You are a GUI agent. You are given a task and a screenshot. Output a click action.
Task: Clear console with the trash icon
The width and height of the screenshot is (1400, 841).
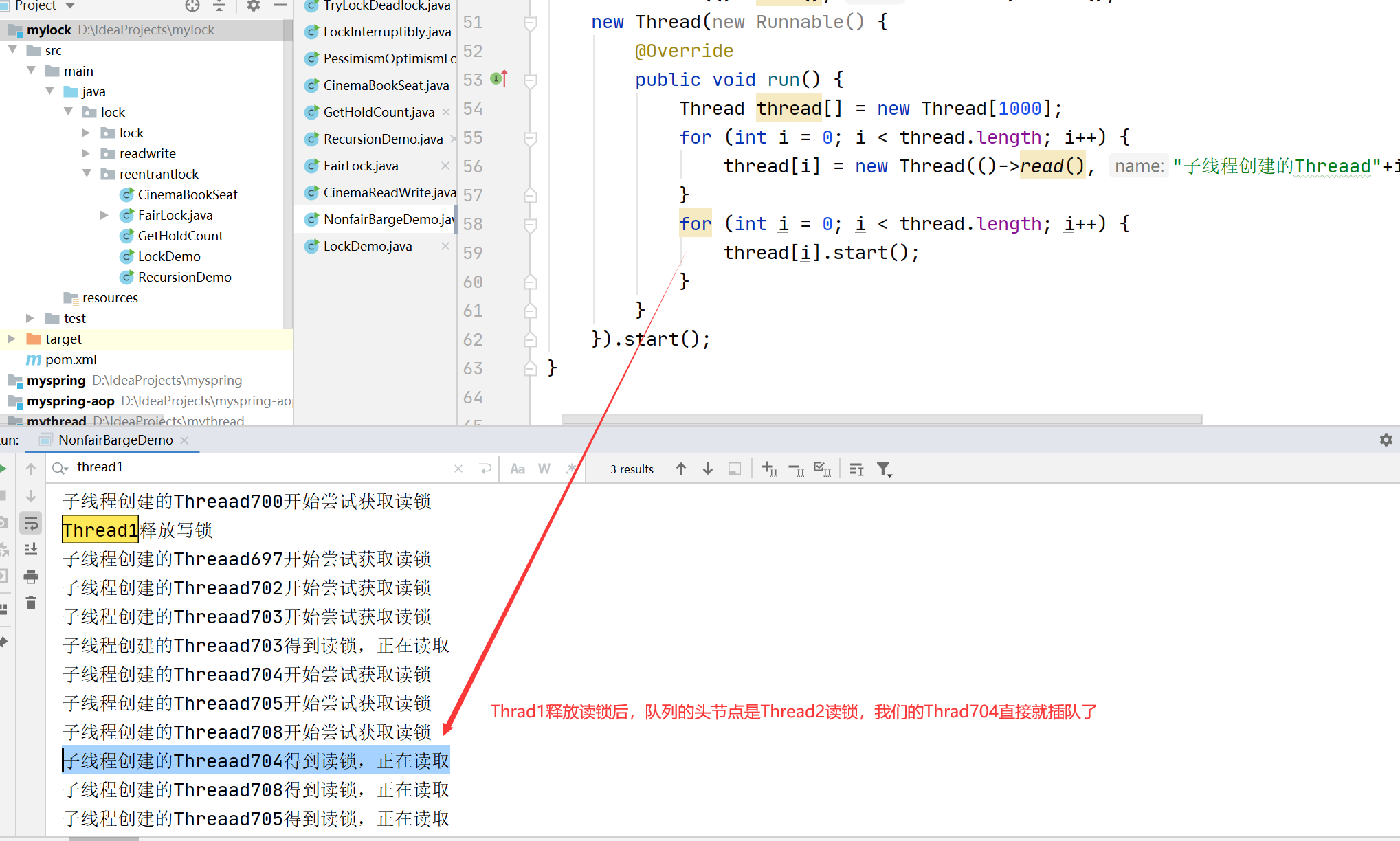[31, 603]
